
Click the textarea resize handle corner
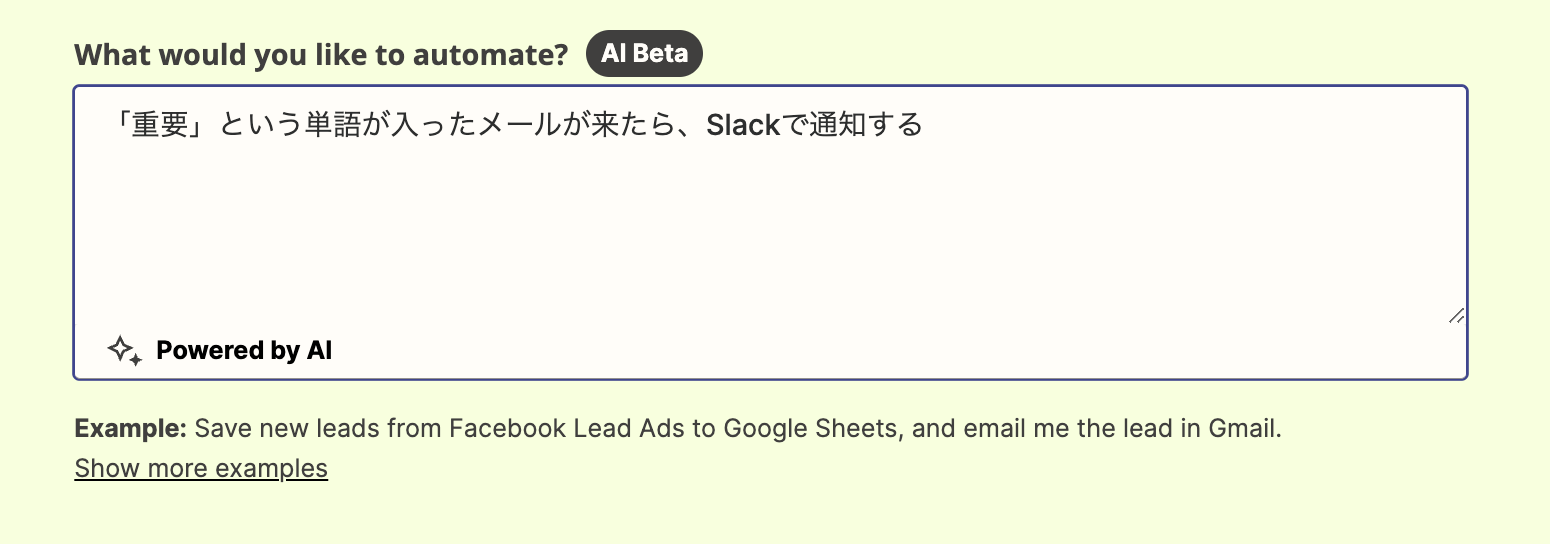tap(1457, 316)
